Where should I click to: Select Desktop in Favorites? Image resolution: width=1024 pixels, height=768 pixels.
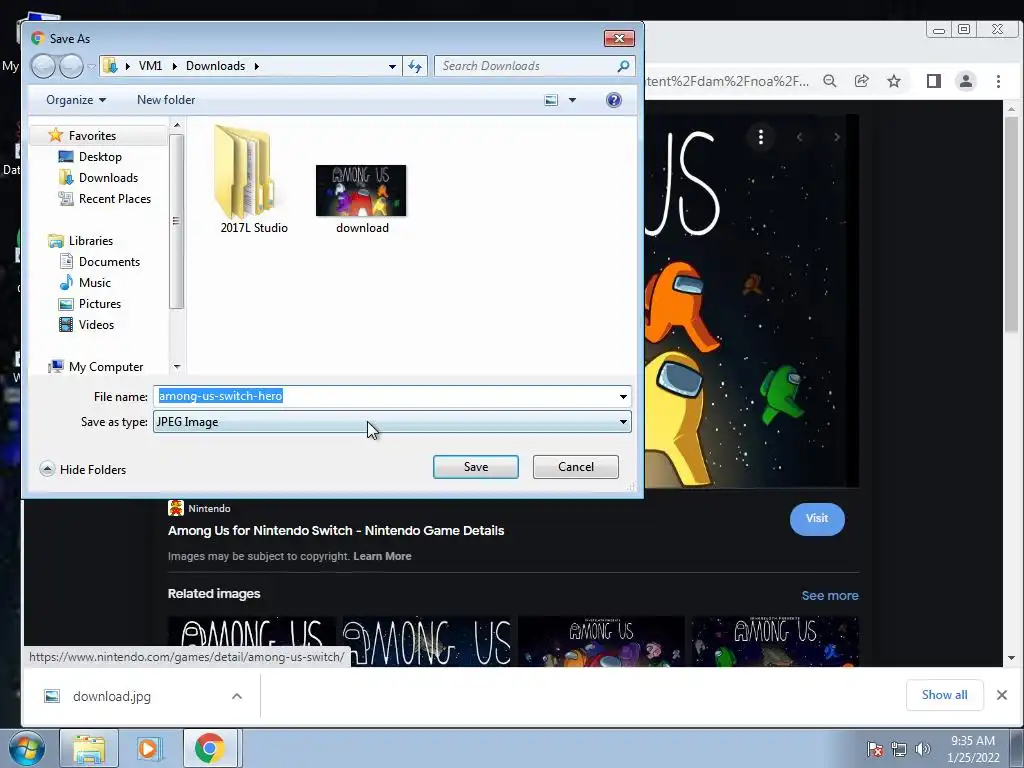(x=100, y=157)
